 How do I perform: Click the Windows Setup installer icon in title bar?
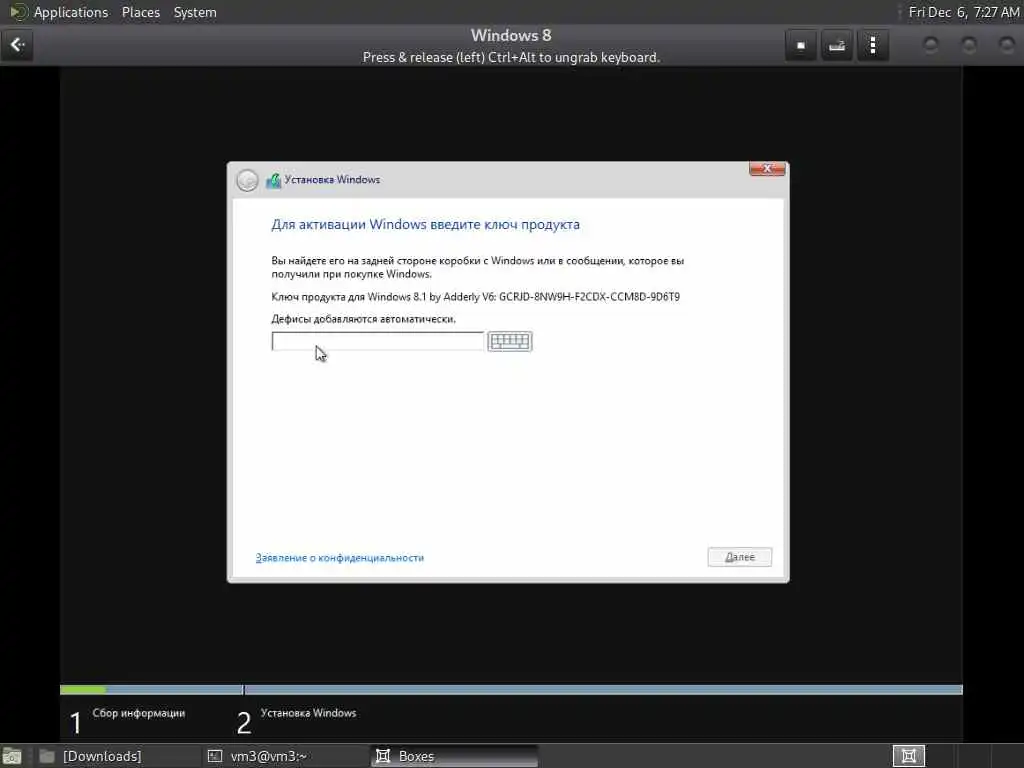tap(273, 180)
